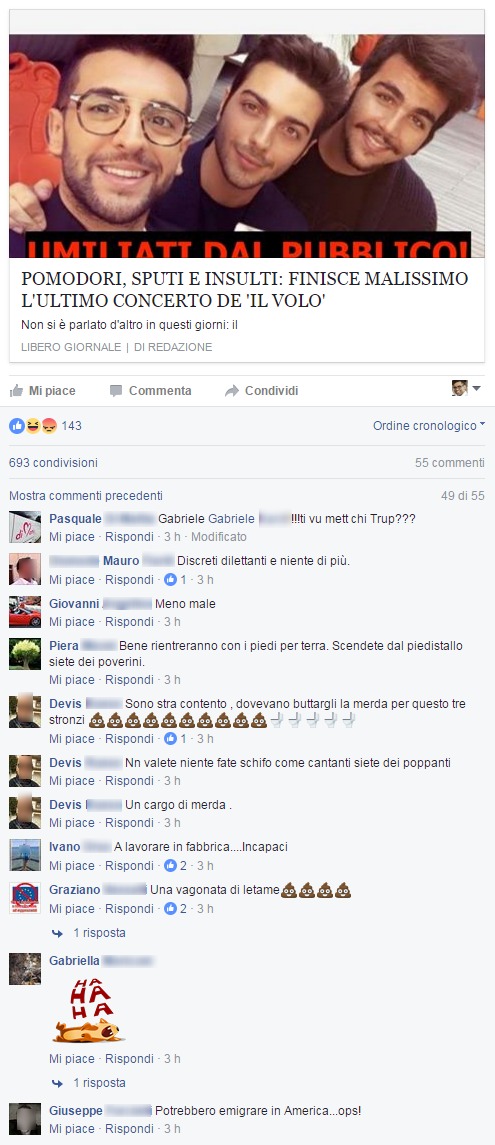Click the like count icon on Mauro's comment
495x1145 pixels.
click(171, 579)
